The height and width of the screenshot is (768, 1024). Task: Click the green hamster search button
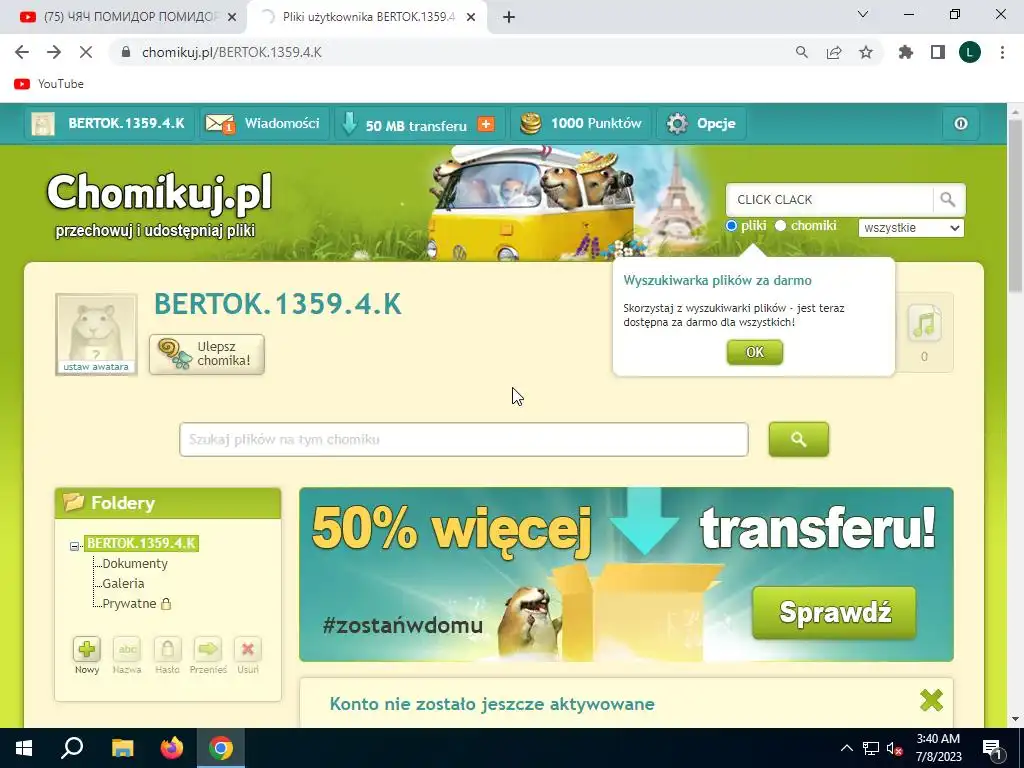[x=799, y=440]
